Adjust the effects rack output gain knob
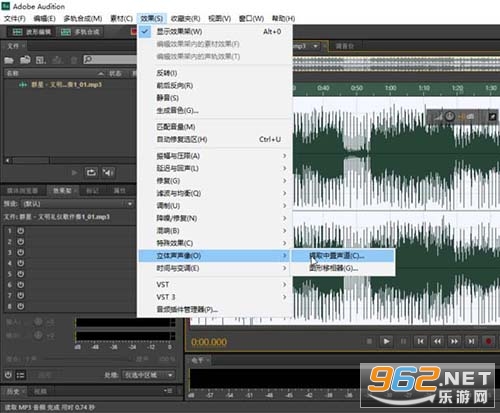 38,335
